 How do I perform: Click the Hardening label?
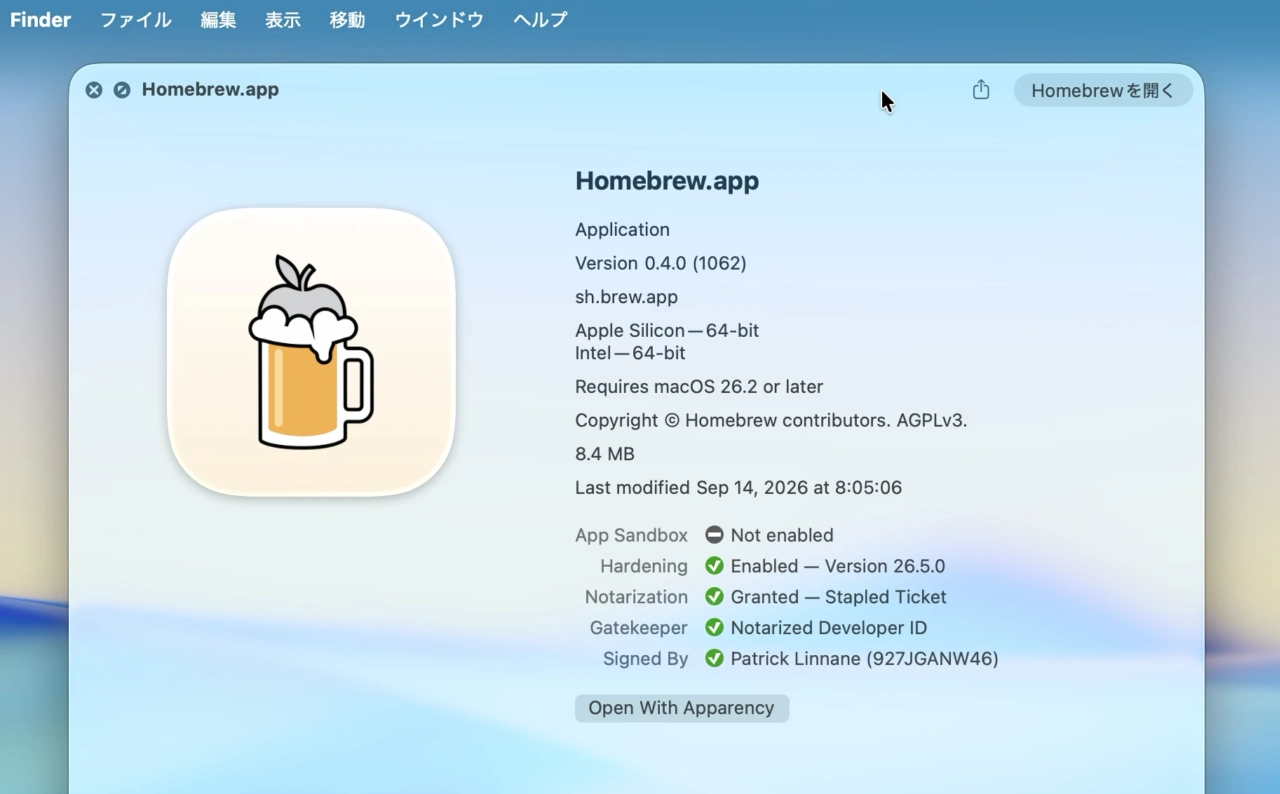644,566
